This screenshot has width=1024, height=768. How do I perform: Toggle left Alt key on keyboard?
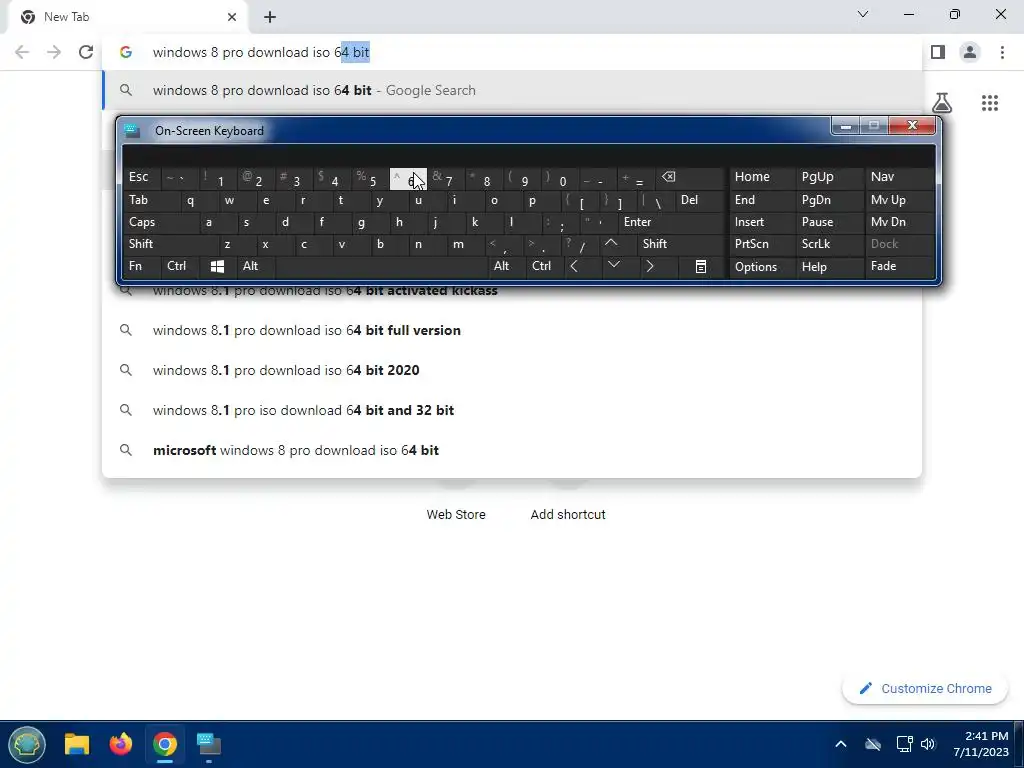[x=256, y=266]
